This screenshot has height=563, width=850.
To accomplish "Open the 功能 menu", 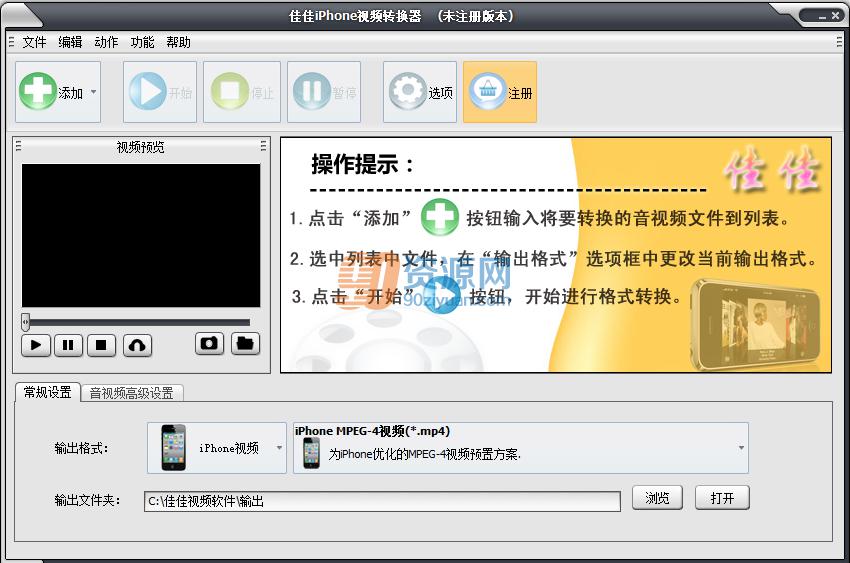I will click(142, 42).
